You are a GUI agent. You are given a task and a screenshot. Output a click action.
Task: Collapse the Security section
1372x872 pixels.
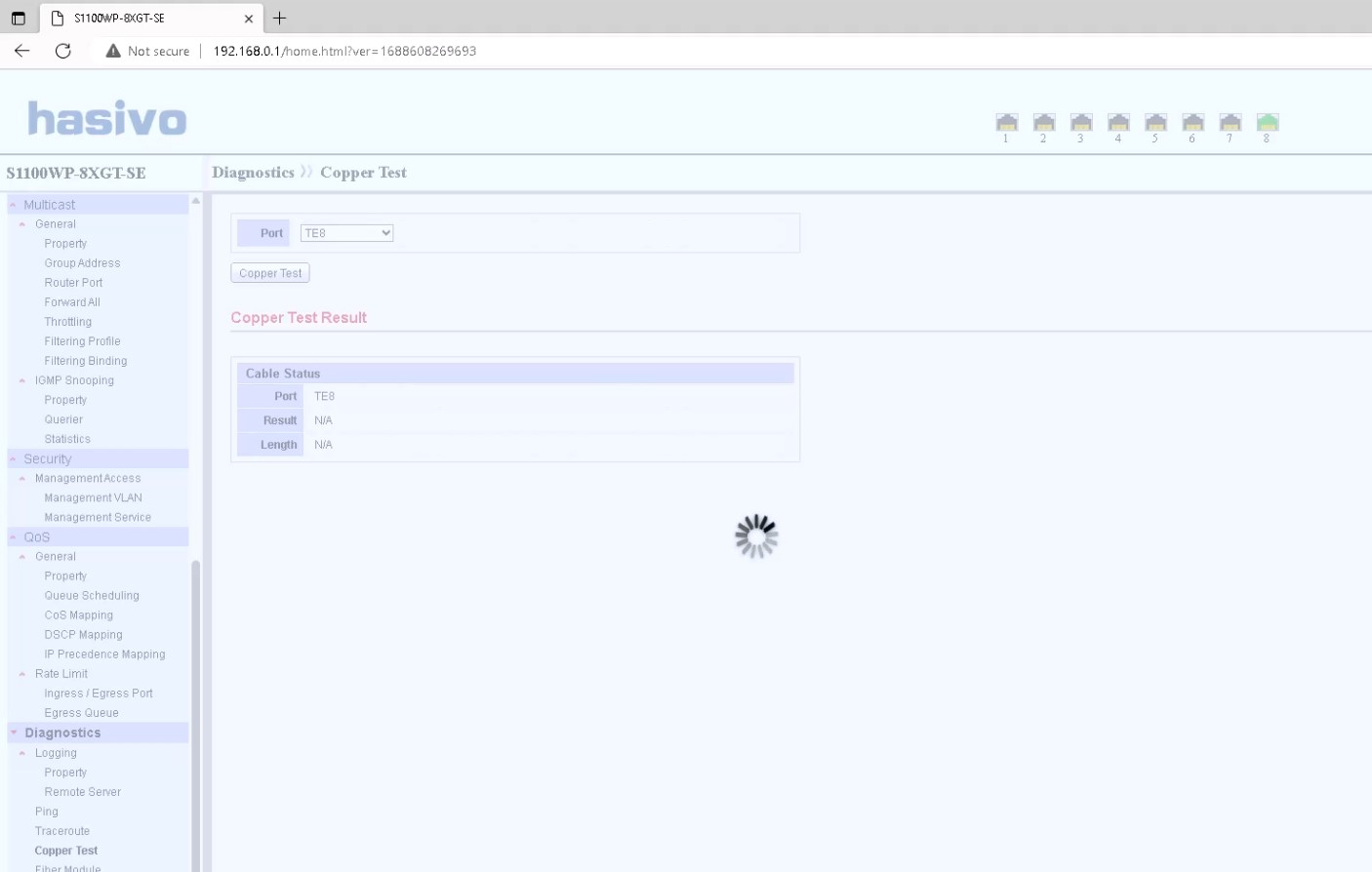point(13,459)
